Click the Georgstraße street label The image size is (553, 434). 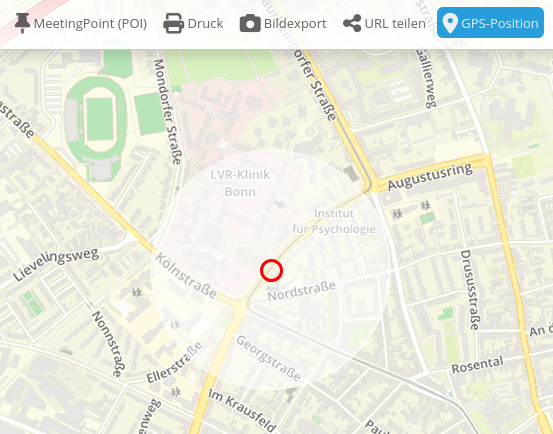268,358
